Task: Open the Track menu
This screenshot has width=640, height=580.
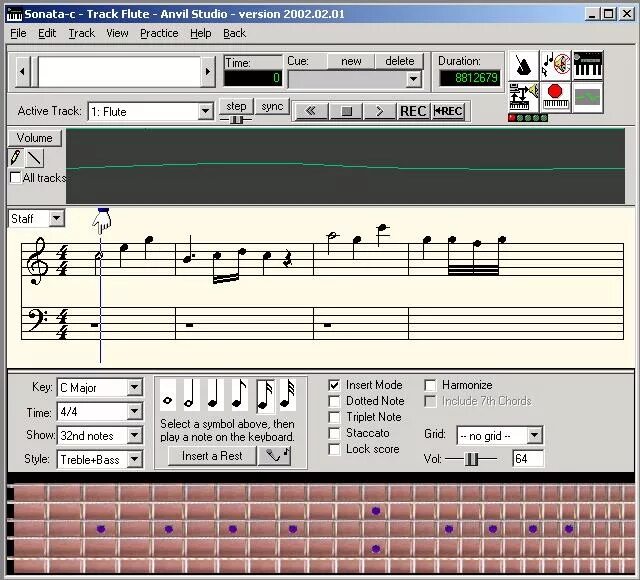Action: click(x=81, y=33)
